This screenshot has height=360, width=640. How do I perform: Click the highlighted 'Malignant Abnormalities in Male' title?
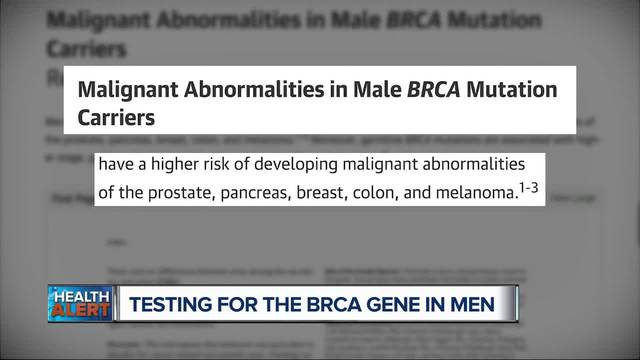[240, 89]
